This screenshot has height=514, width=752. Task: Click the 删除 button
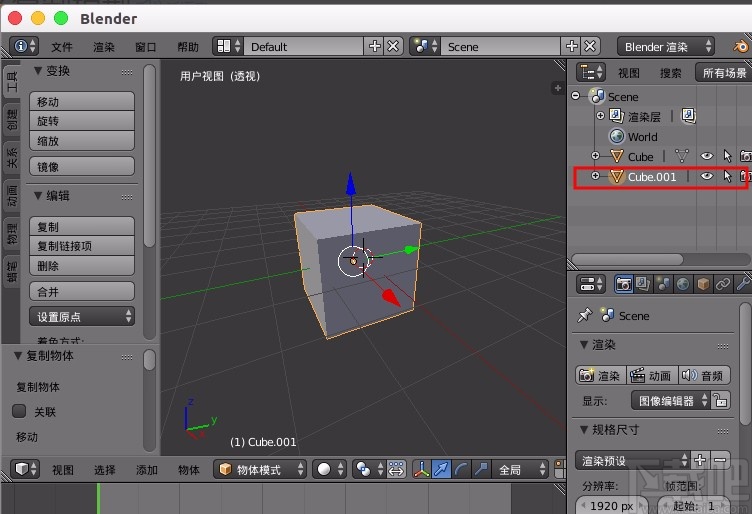click(x=82, y=266)
